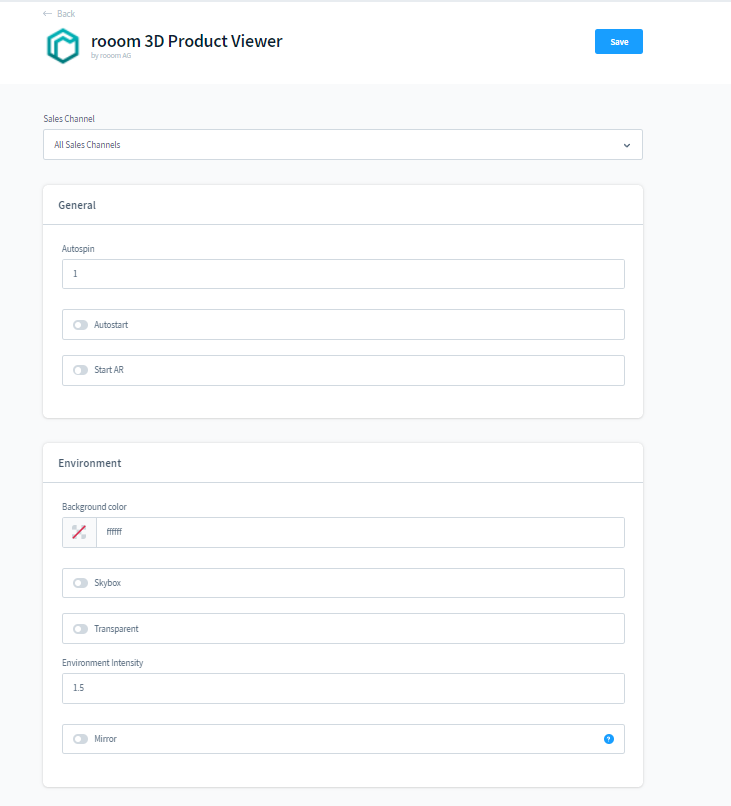This screenshot has height=806, width=731.
Task: Click the back arrow icon
Action: pyautogui.click(x=47, y=14)
